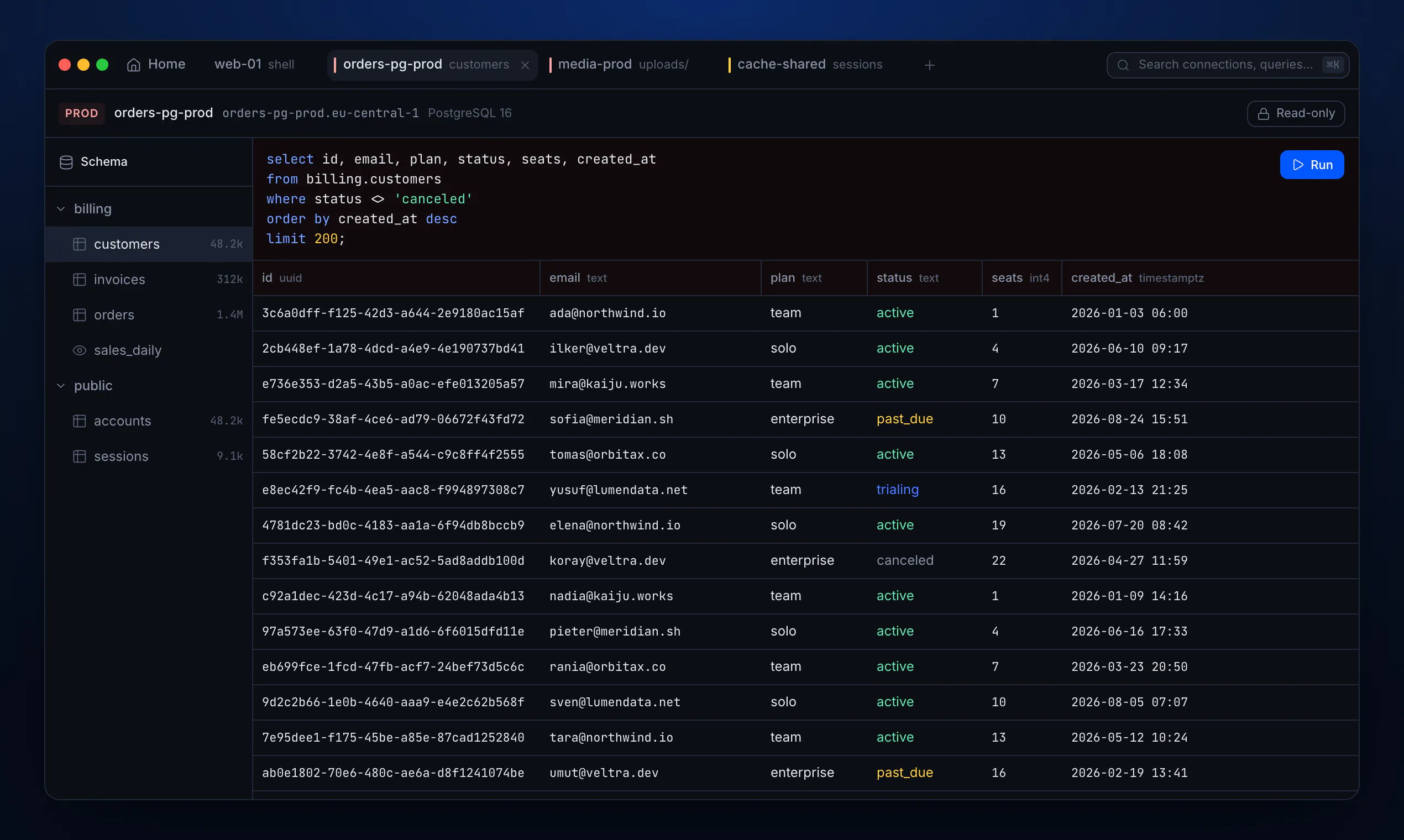Image resolution: width=1404 pixels, height=840 pixels.
Task: Collapse the billing schema group
Action: [x=61, y=209]
